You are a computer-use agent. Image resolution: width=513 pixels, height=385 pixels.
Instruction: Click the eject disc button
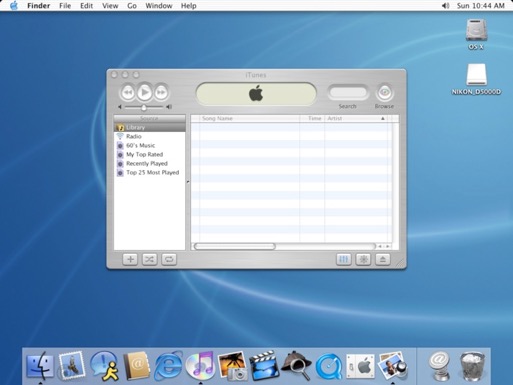[383, 259]
